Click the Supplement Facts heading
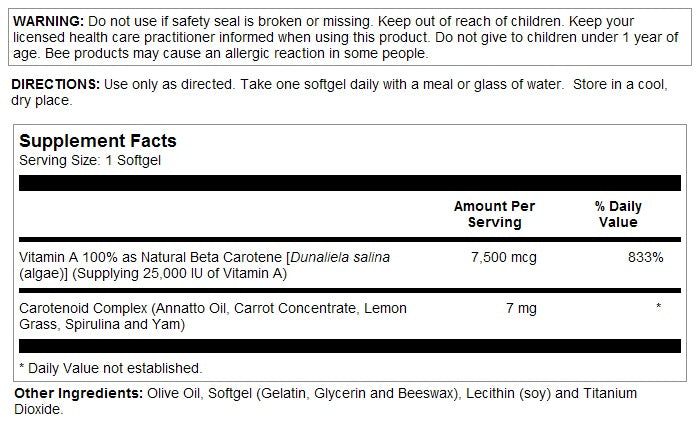 click(98, 142)
